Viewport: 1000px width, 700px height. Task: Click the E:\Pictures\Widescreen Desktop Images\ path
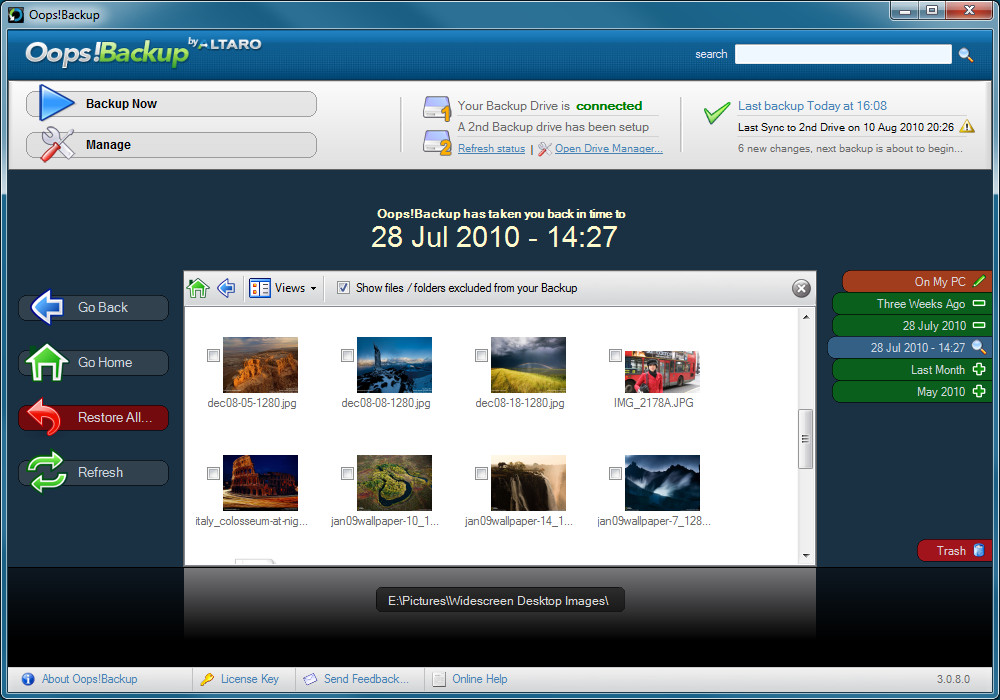499,601
